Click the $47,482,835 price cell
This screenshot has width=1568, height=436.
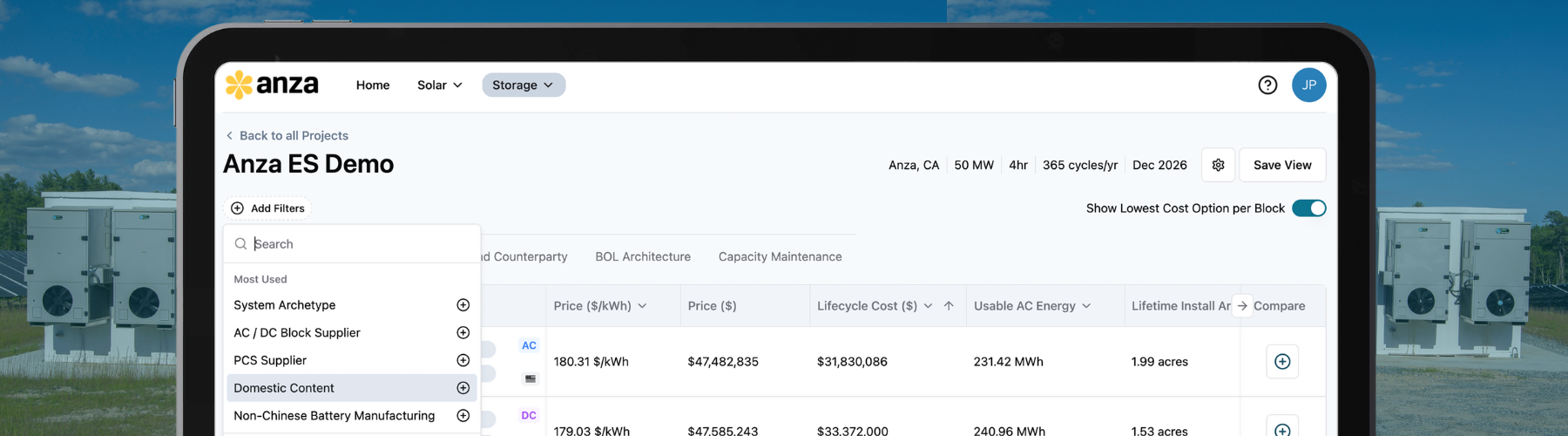(723, 362)
